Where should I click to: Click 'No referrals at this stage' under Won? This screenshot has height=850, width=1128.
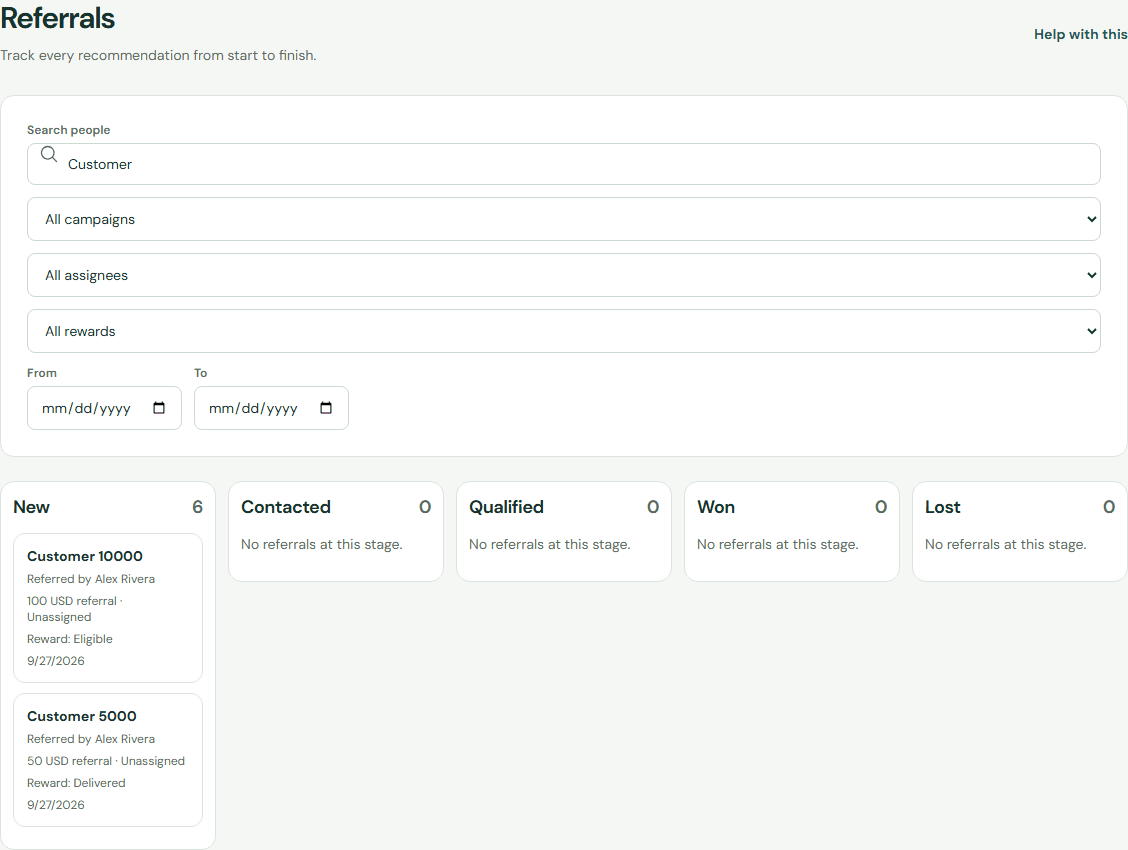point(778,544)
